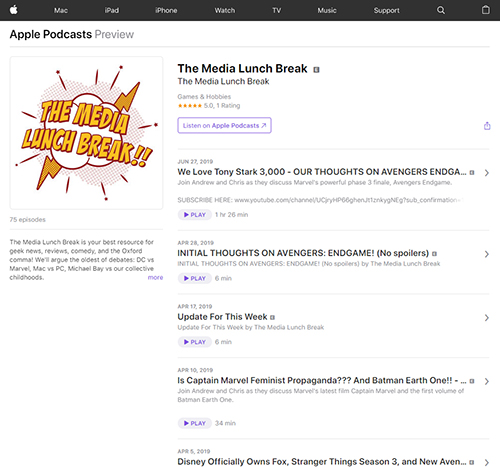
Task: Click the '1 hr 26 min' duration
Action: 231,215
